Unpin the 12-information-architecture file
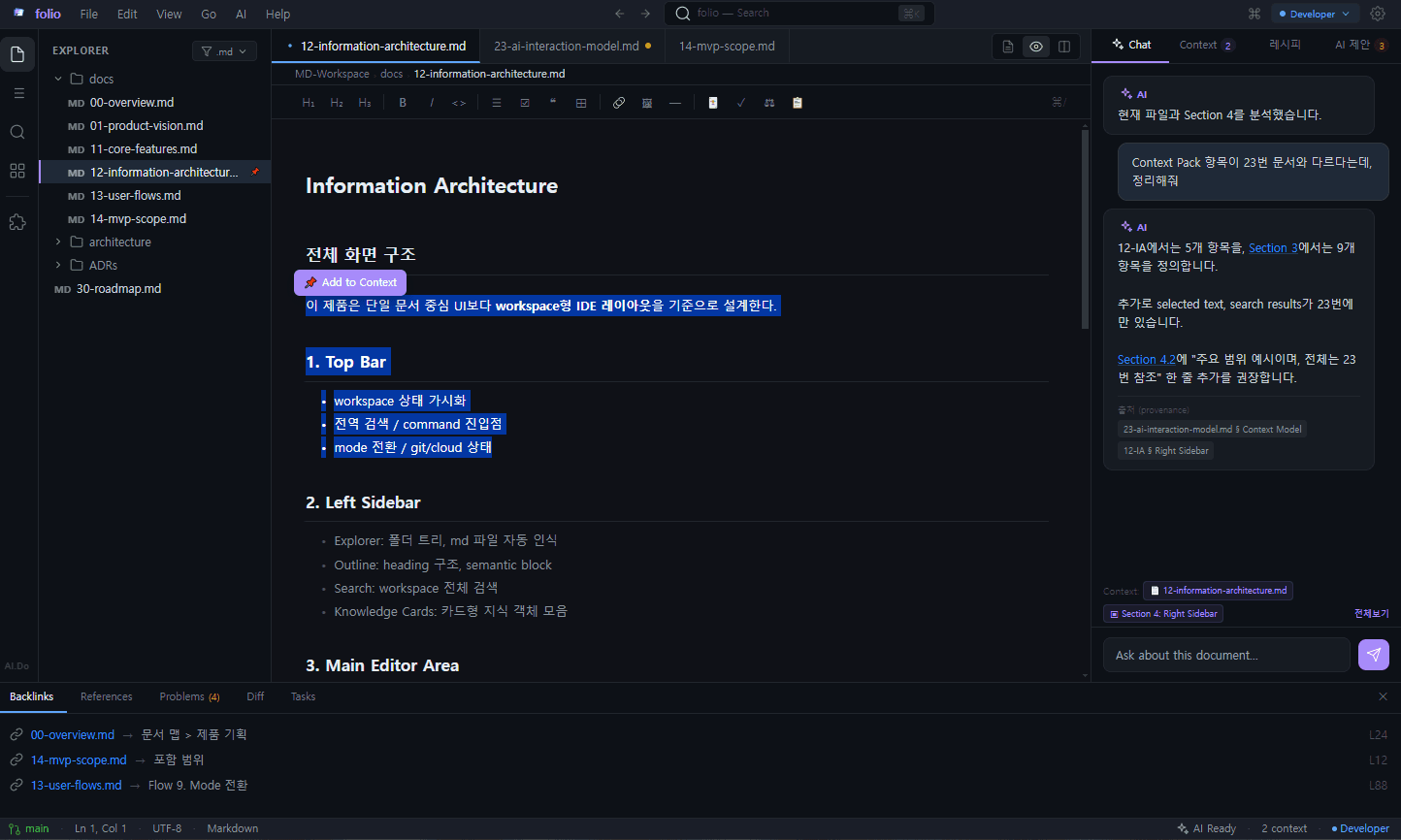This screenshot has height=840, width=1401. tap(255, 172)
